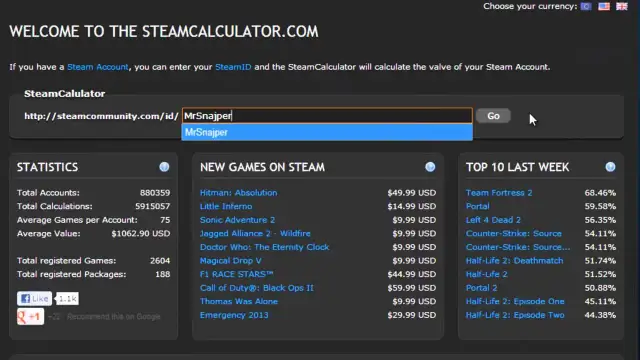The height and width of the screenshot is (360, 640).
Task: Open Little Inferno game link
Action: [226, 206]
